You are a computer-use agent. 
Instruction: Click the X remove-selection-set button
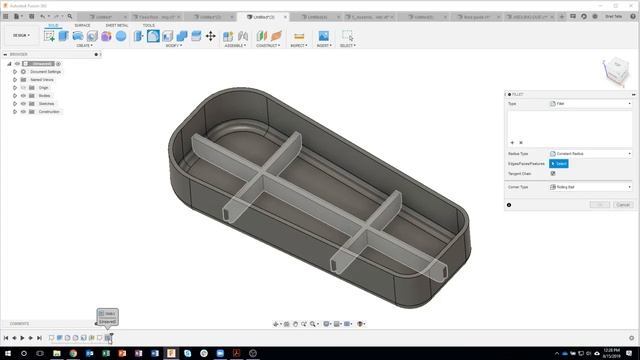click(521, 142)
